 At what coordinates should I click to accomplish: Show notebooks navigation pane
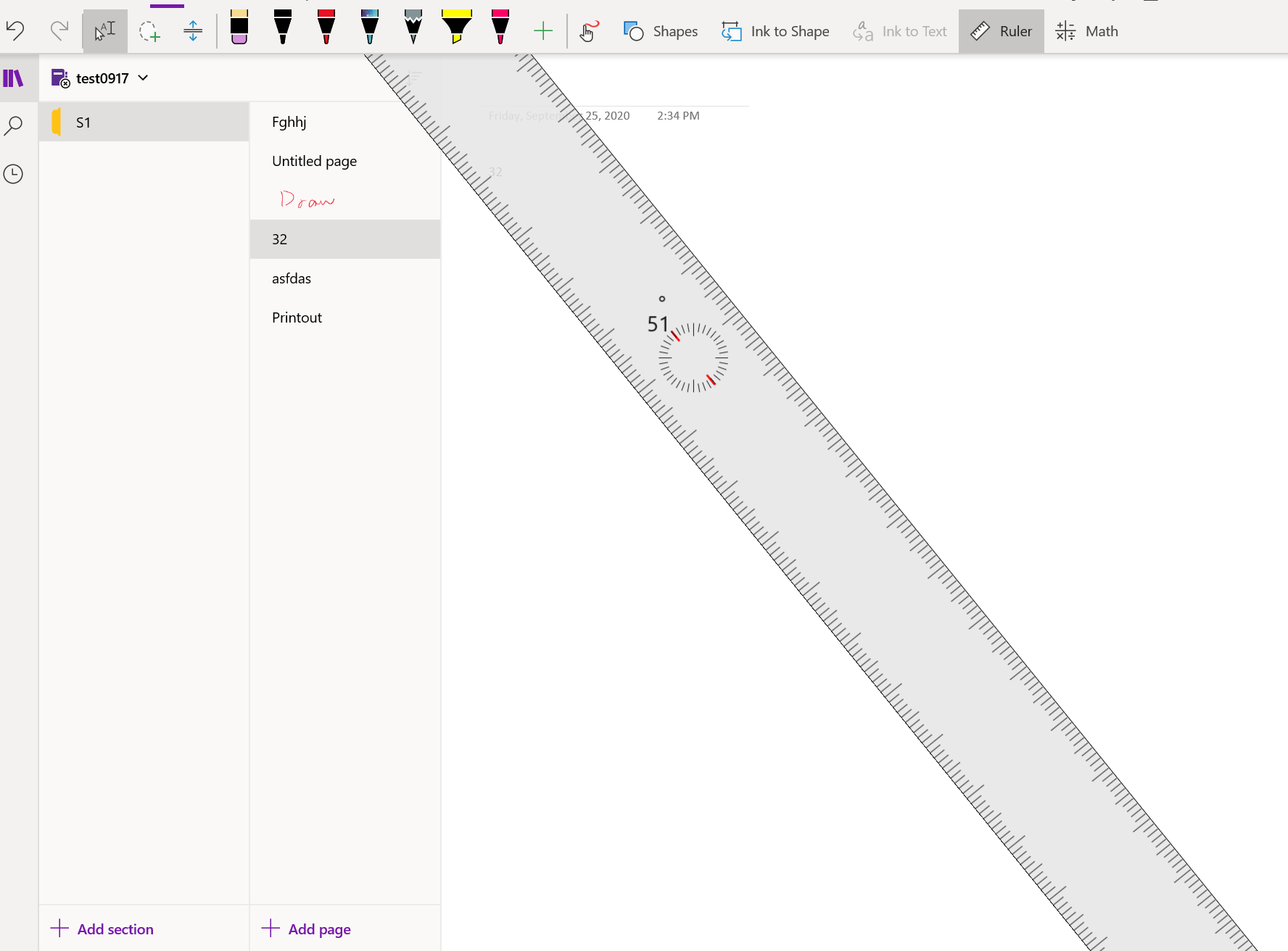(x=14, y=78)
